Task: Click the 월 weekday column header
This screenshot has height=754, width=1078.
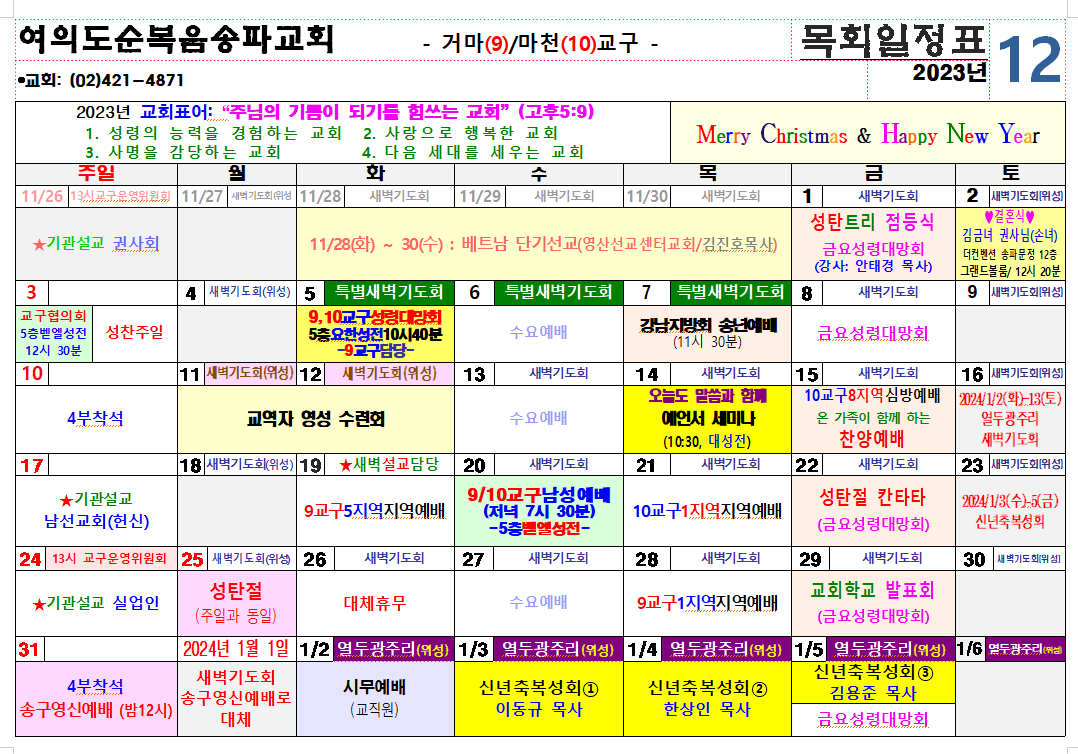Action: pyautogui.click(x=236, y=173)
